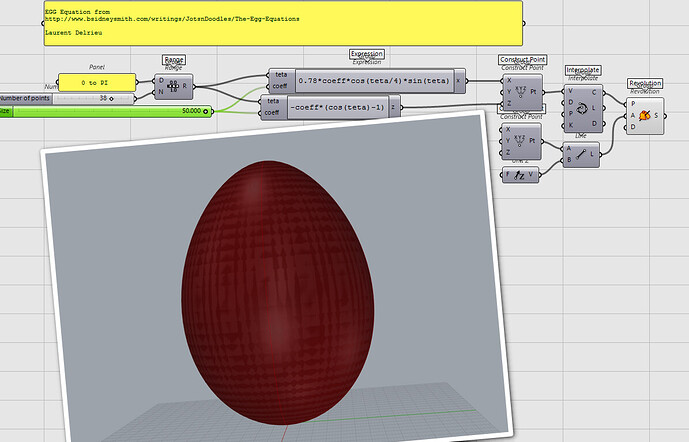Click the Unit Z vector icon
Image resolution: width=689 pixels, height=442 pixels.
pyautogui.click(x=519, y=175)
